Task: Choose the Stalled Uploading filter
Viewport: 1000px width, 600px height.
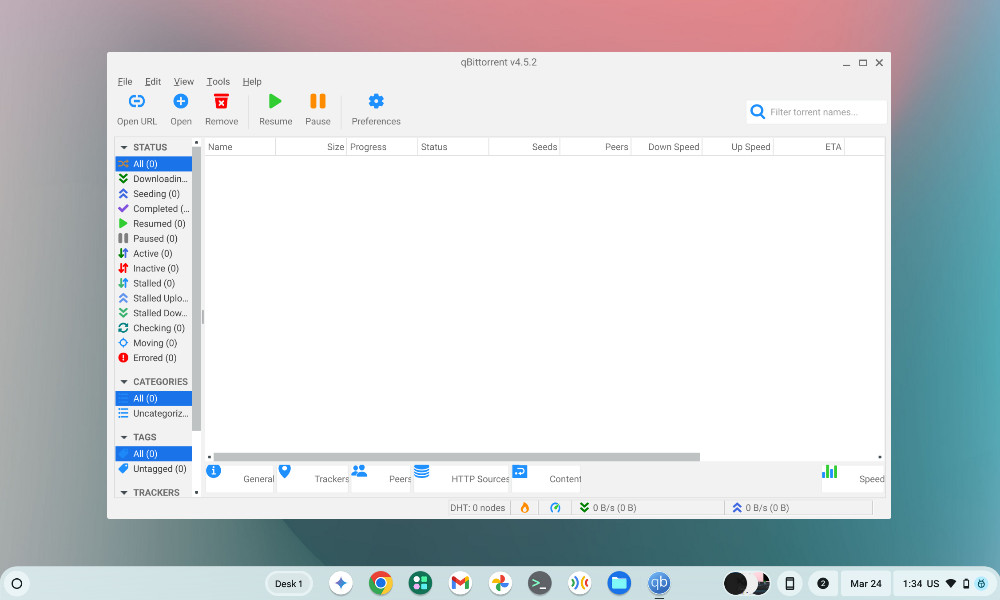Action: point(154,298)
